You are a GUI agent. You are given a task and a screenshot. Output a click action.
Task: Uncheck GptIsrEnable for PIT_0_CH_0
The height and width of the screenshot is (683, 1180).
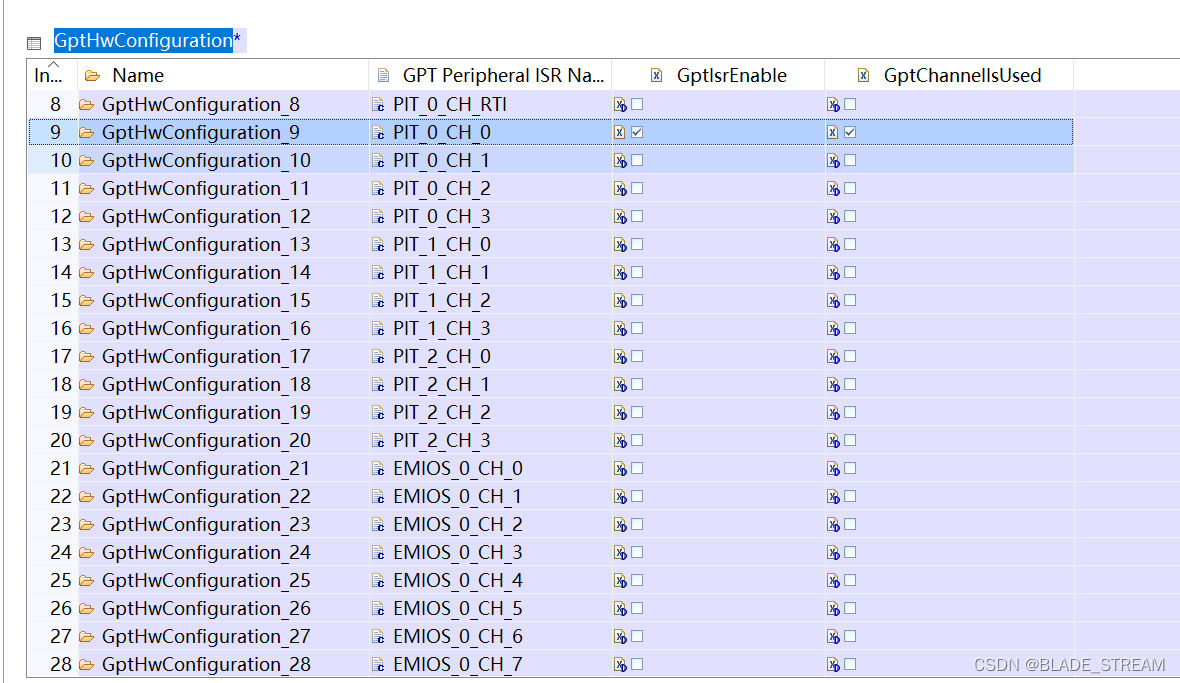[637, 132]
